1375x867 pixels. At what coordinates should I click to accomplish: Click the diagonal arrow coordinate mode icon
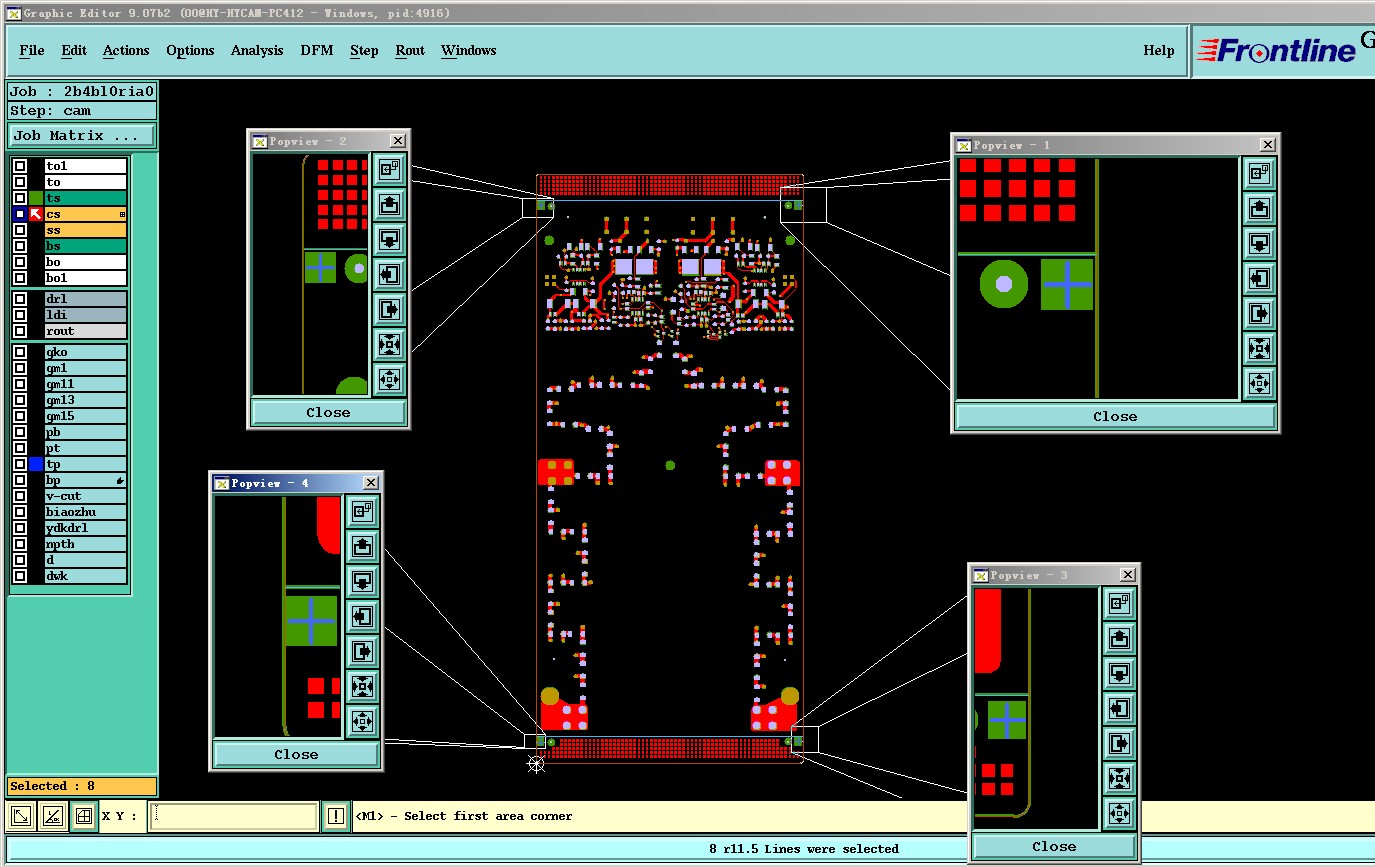[20, 816]
